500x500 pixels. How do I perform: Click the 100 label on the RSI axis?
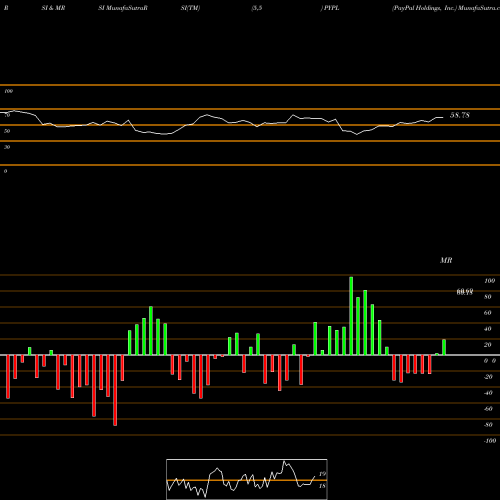(9, 91)
